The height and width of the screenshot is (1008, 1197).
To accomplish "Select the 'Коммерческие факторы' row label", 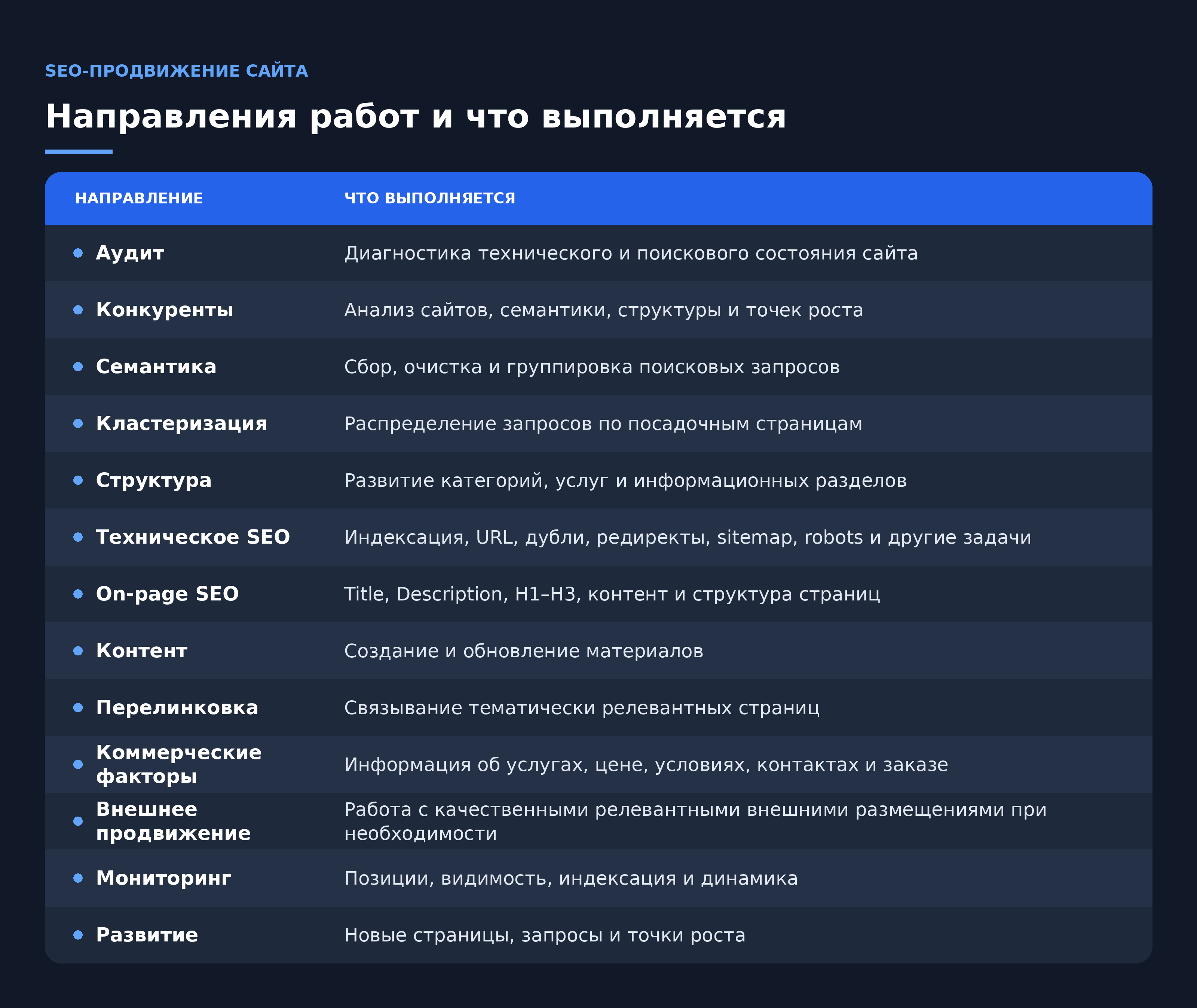I will [x=179, y=764].
